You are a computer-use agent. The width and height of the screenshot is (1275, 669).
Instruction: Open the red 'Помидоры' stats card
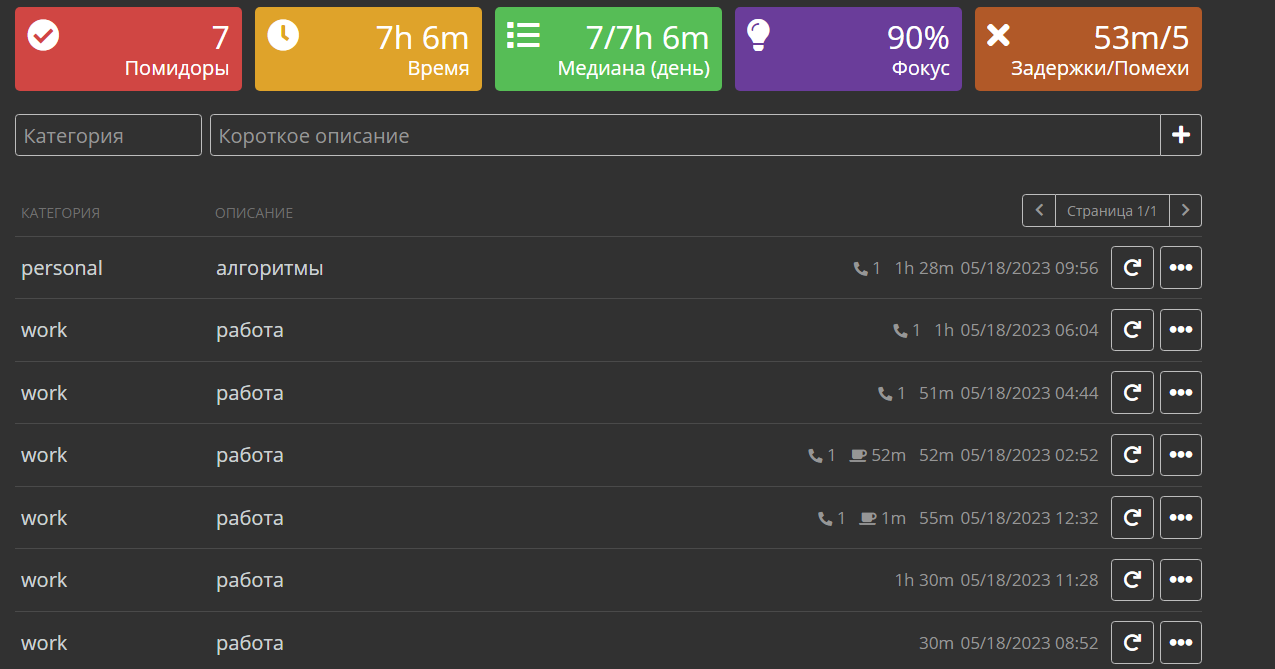point(128,49)
